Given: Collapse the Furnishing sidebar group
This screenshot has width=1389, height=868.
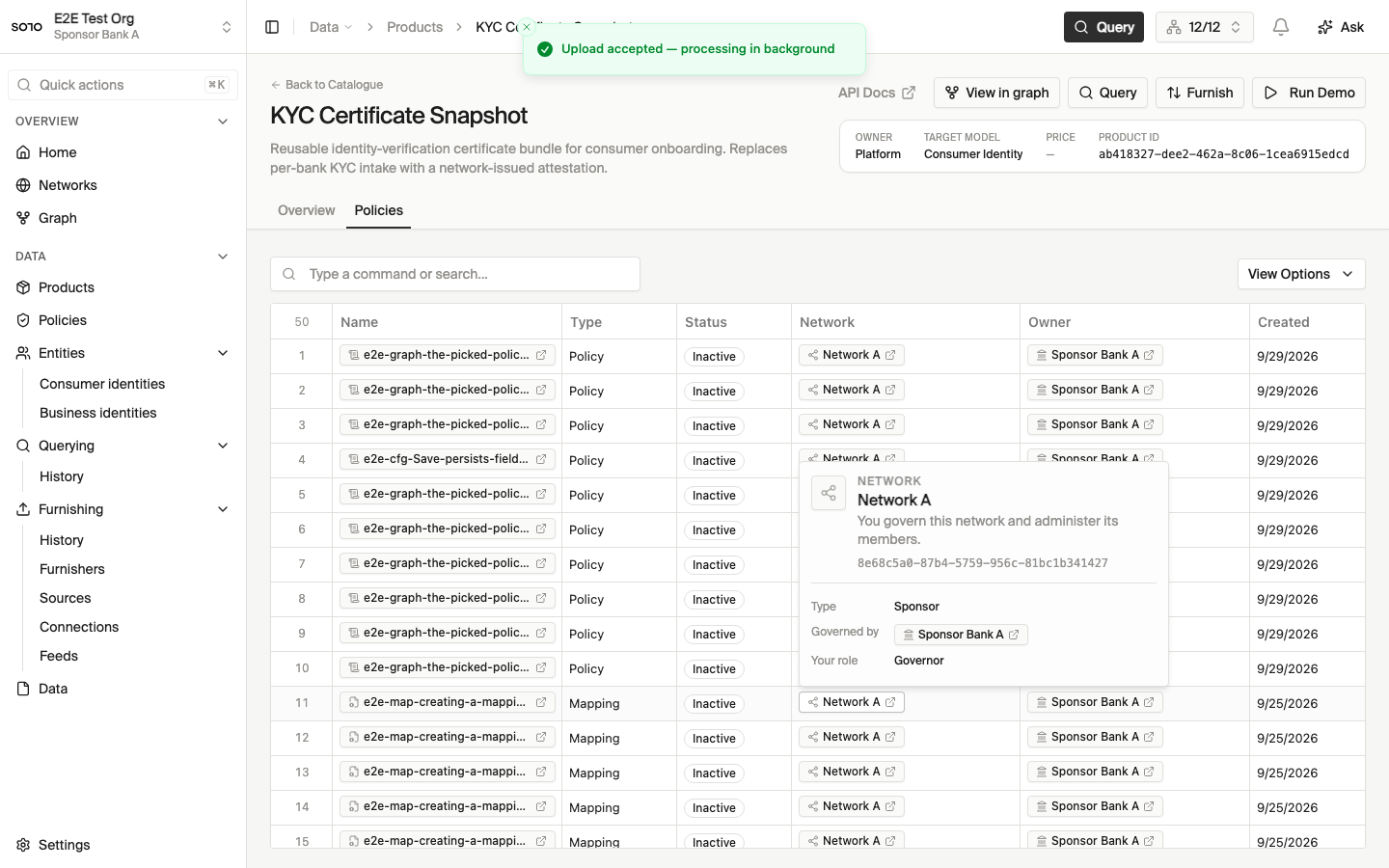Looking at the screenshot, I should 223,509.
